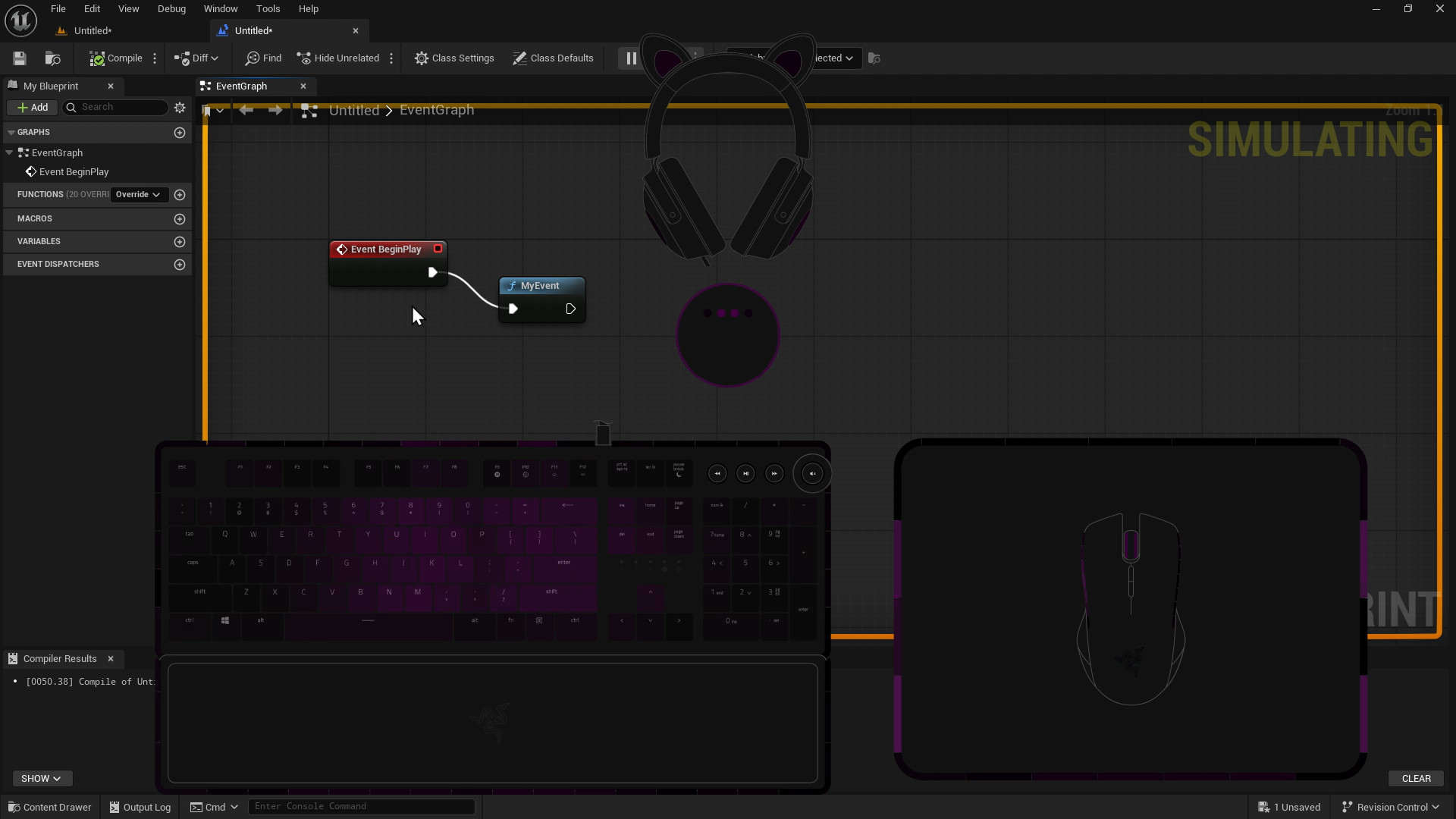Screen dimensions: 1456x819
Task: Open the Diff dropdown
Action: 196,58
